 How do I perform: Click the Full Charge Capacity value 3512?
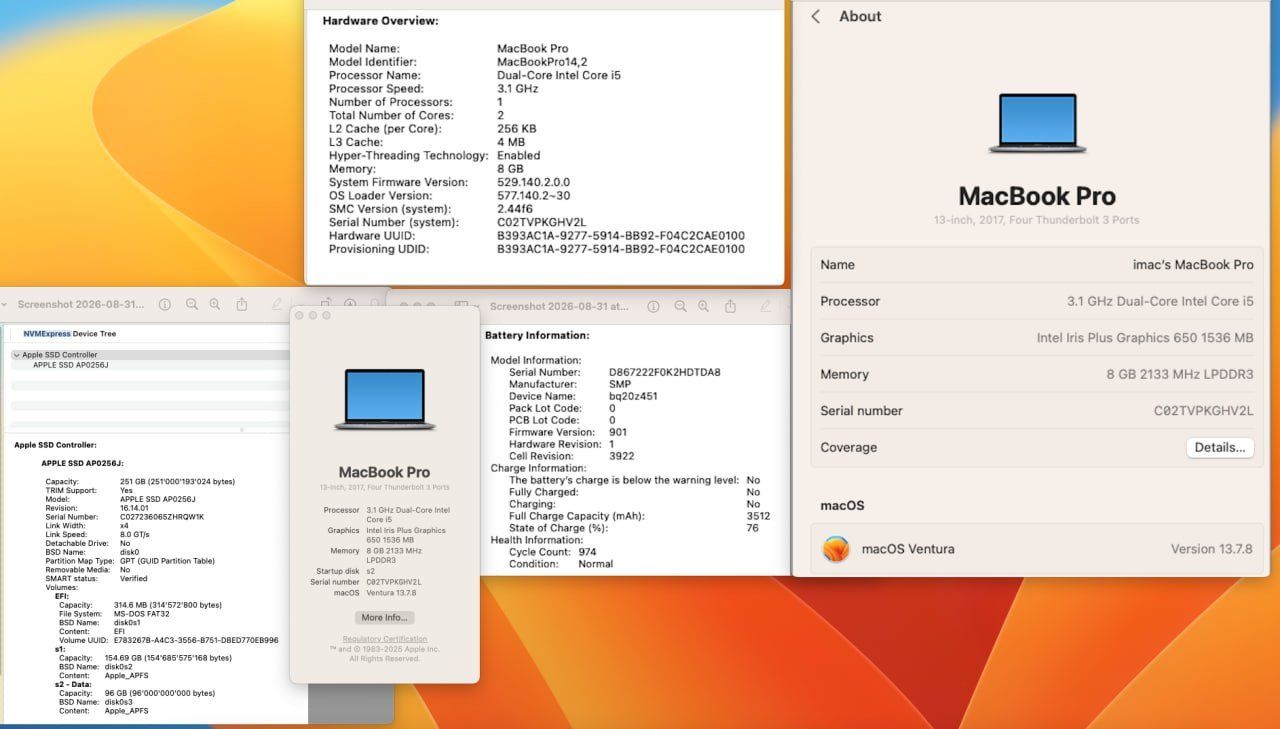tap(758, 516)
